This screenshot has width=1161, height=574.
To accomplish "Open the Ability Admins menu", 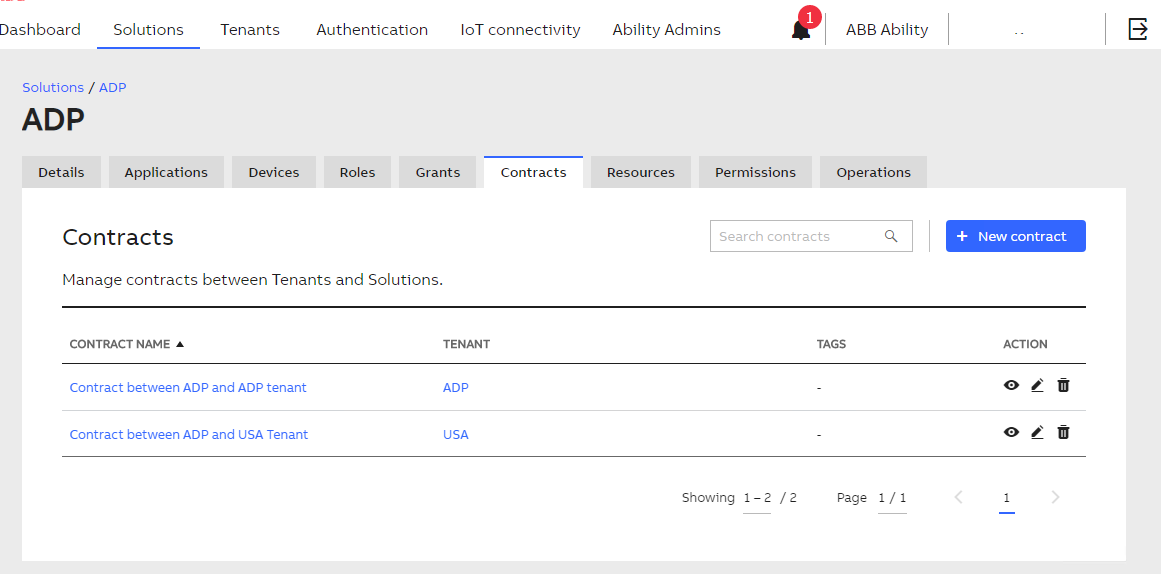I will [666, 30].
